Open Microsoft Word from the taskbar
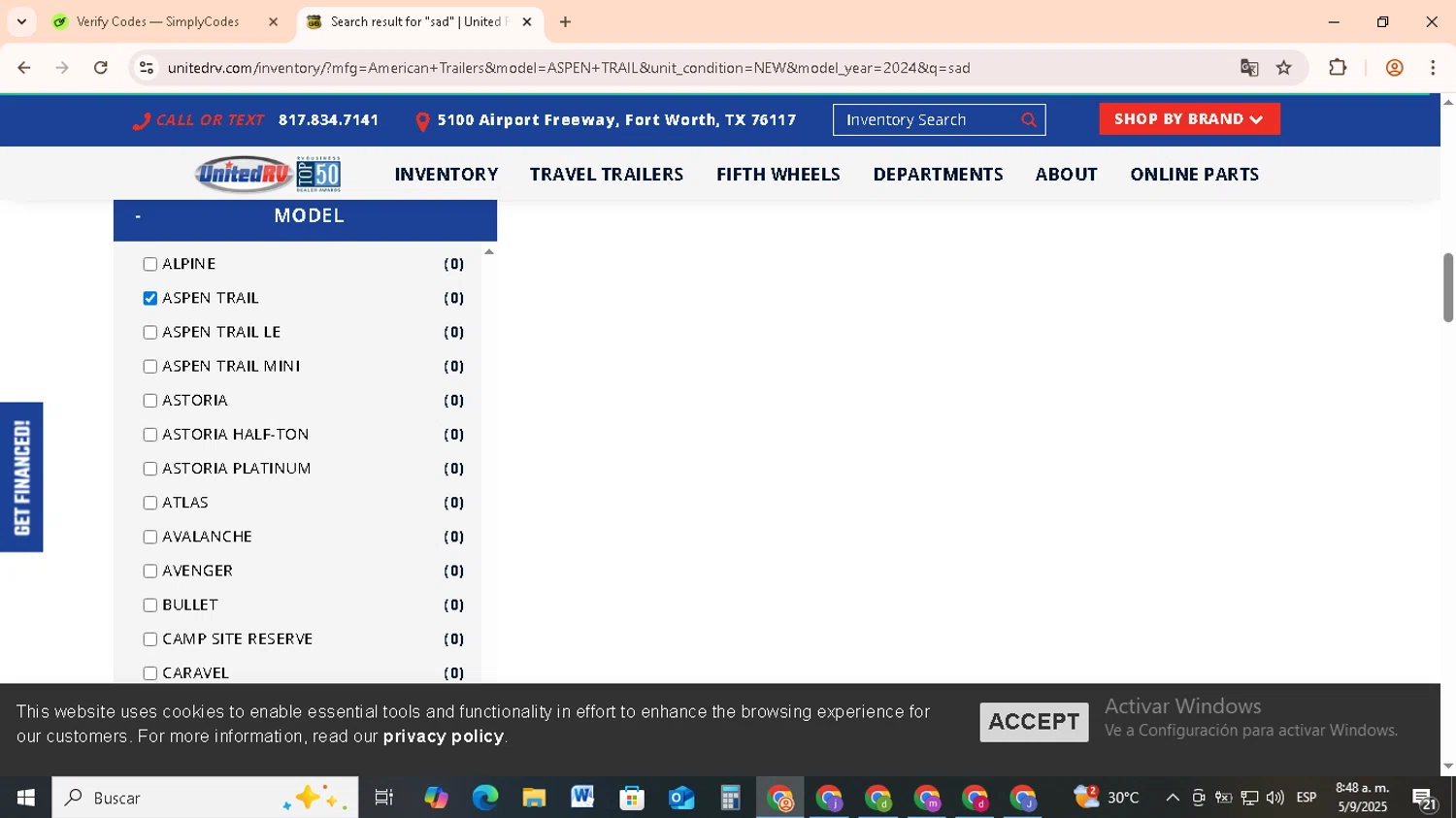1456x818 pixels. [x=582, y=798]
